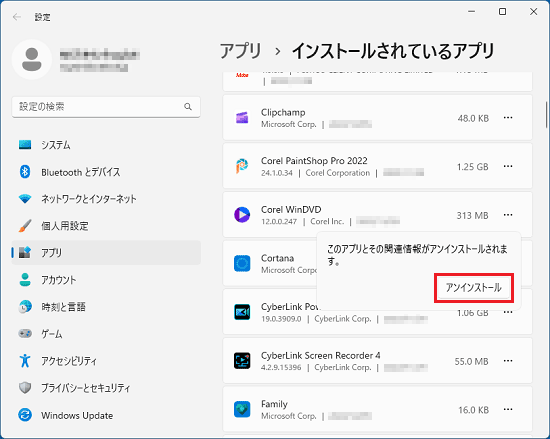
Task: Select 個人用設定 in sidebar
Action: tap(106, 226)
